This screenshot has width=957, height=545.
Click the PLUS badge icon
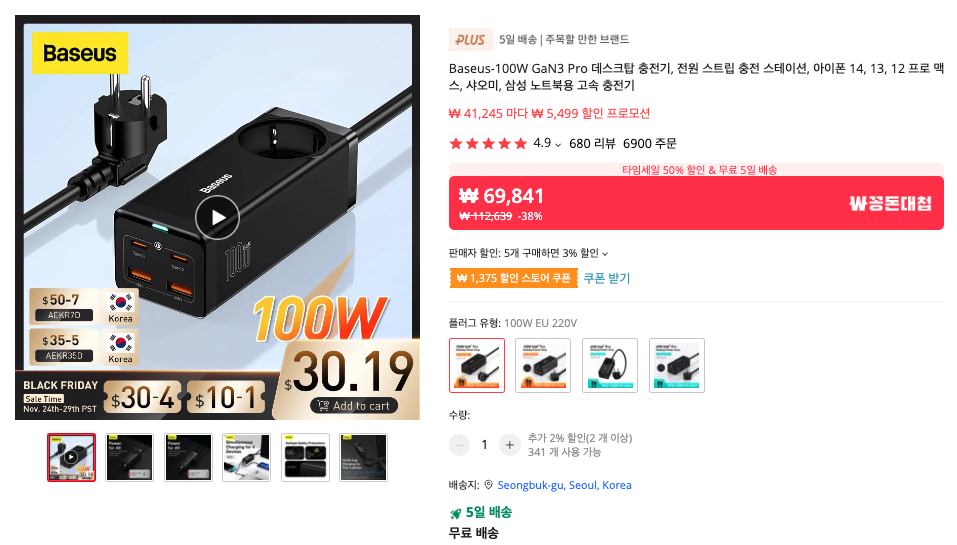(x=470, y=40)
